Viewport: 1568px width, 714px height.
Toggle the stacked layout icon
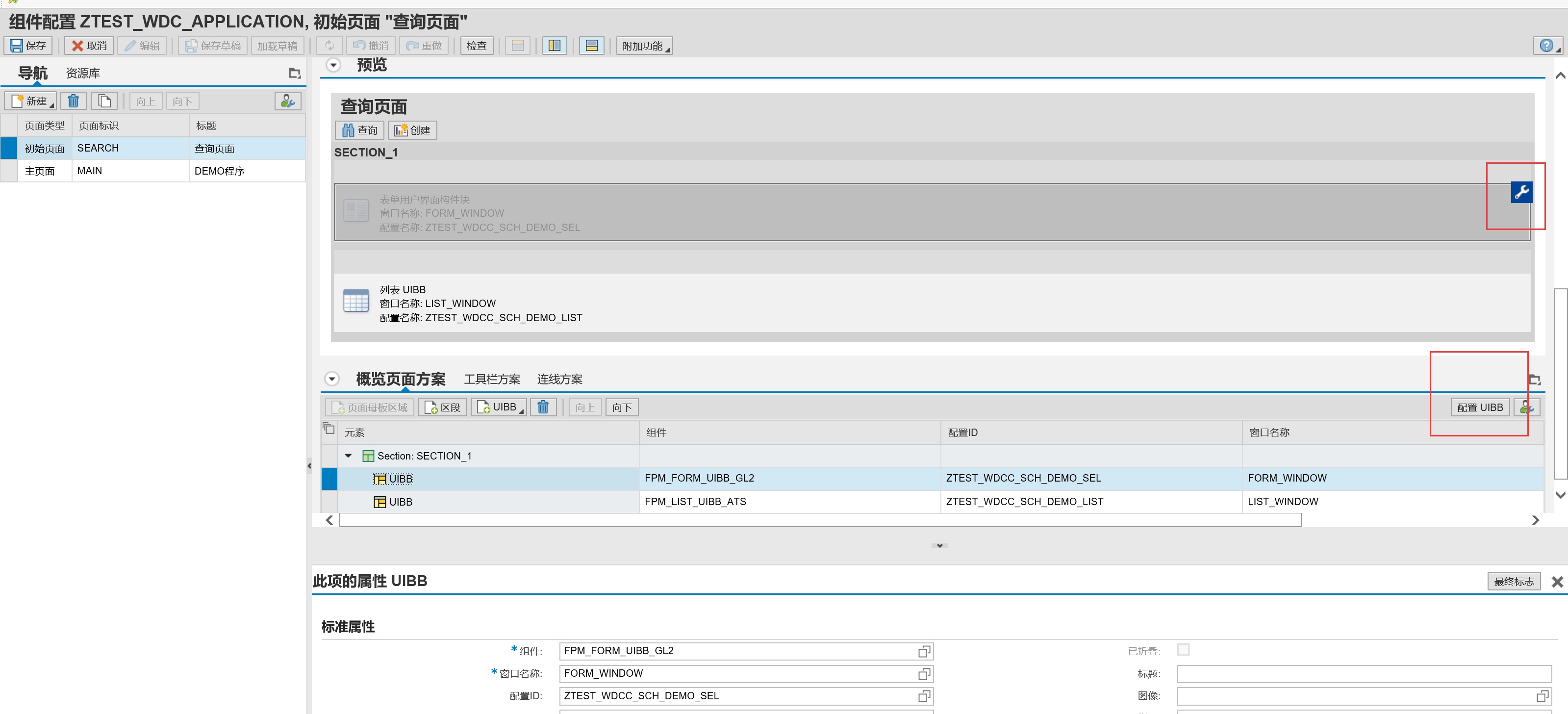click(591, 46)
